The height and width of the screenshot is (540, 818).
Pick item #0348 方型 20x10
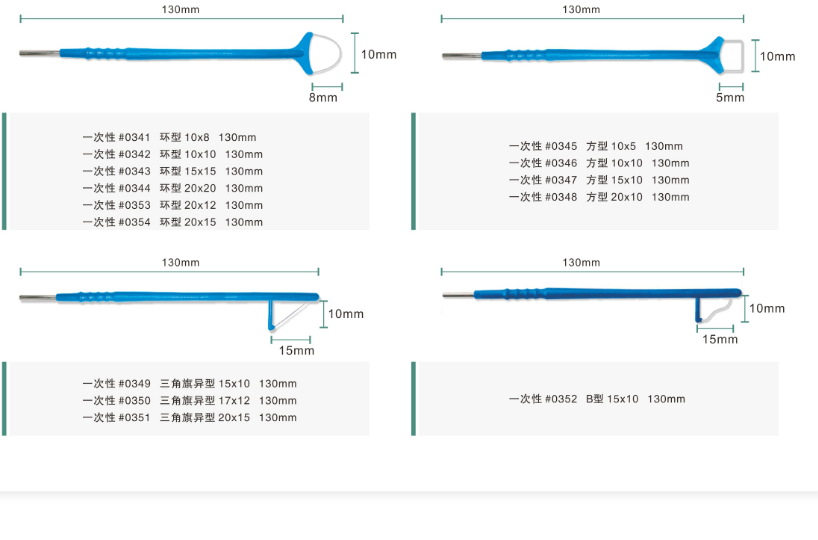point(598,197)
